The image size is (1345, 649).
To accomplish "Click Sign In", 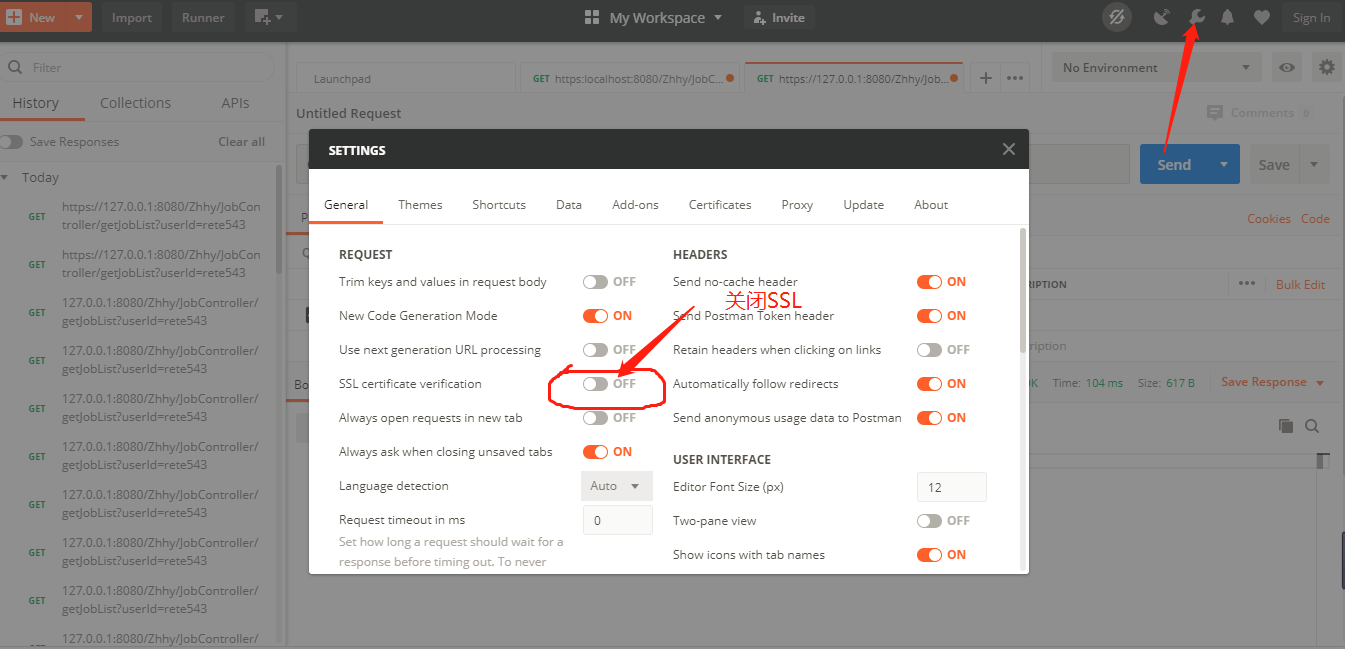I will [x=1311, y=17].
